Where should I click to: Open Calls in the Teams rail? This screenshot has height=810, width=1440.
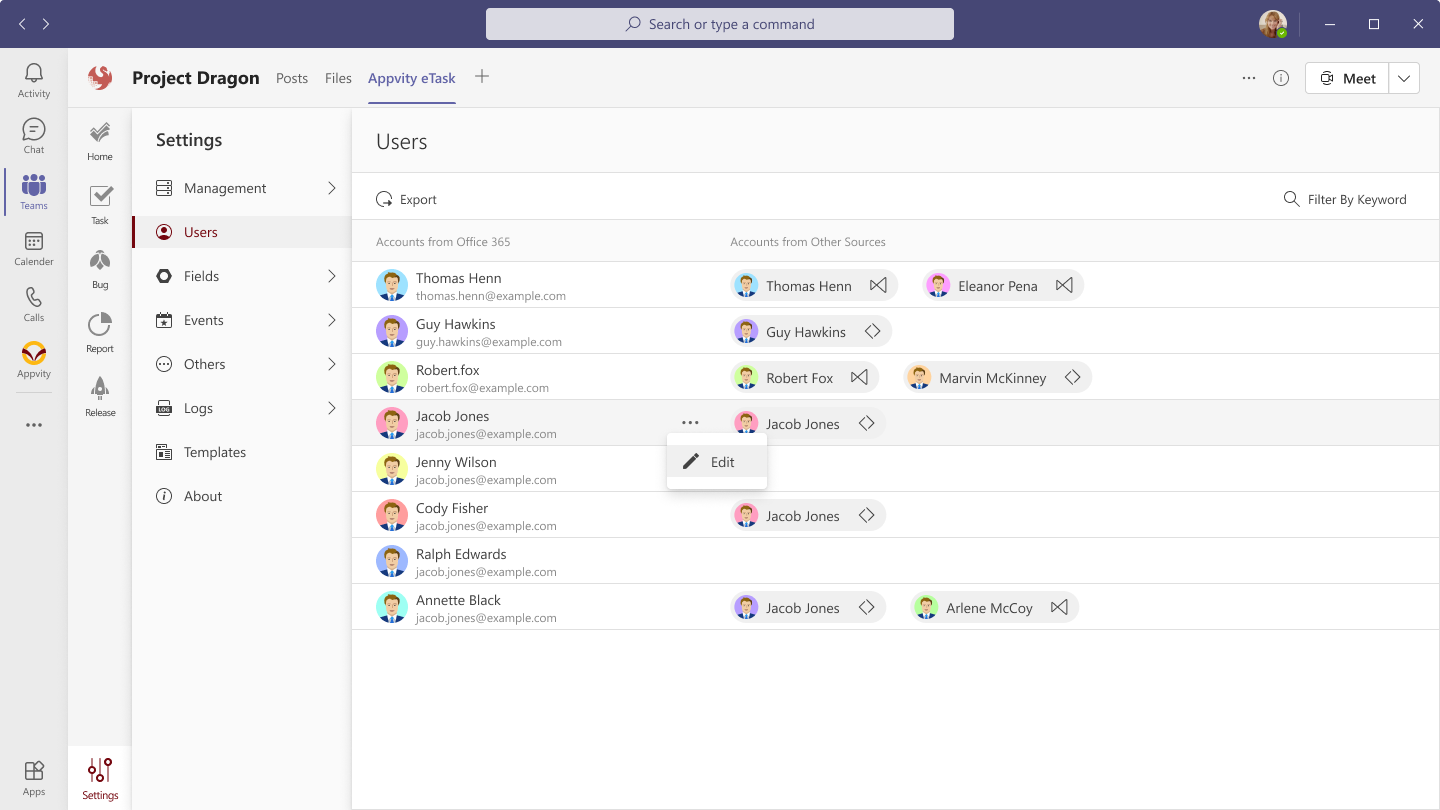[34, 304]
